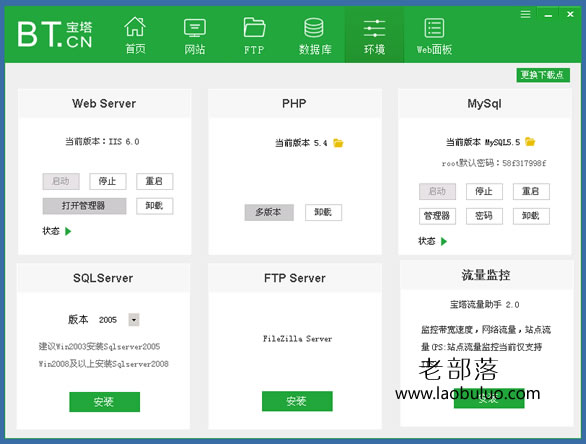Viewport: 586px width, 444px height.
Task: Click 打开管理器 in Web Server
Action: click(84, 206)
